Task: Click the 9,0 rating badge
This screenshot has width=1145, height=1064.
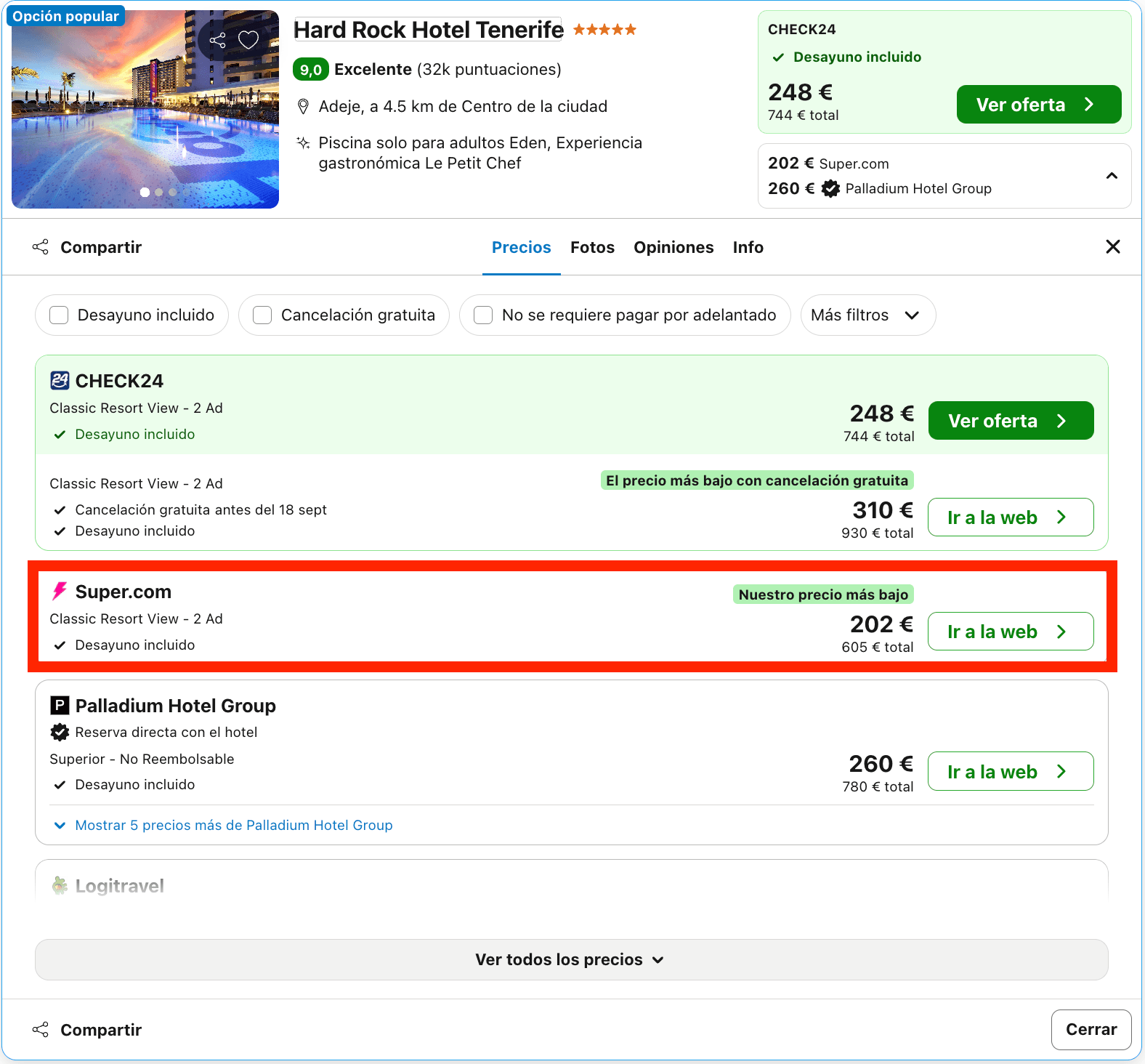Action: pos(311,70)
